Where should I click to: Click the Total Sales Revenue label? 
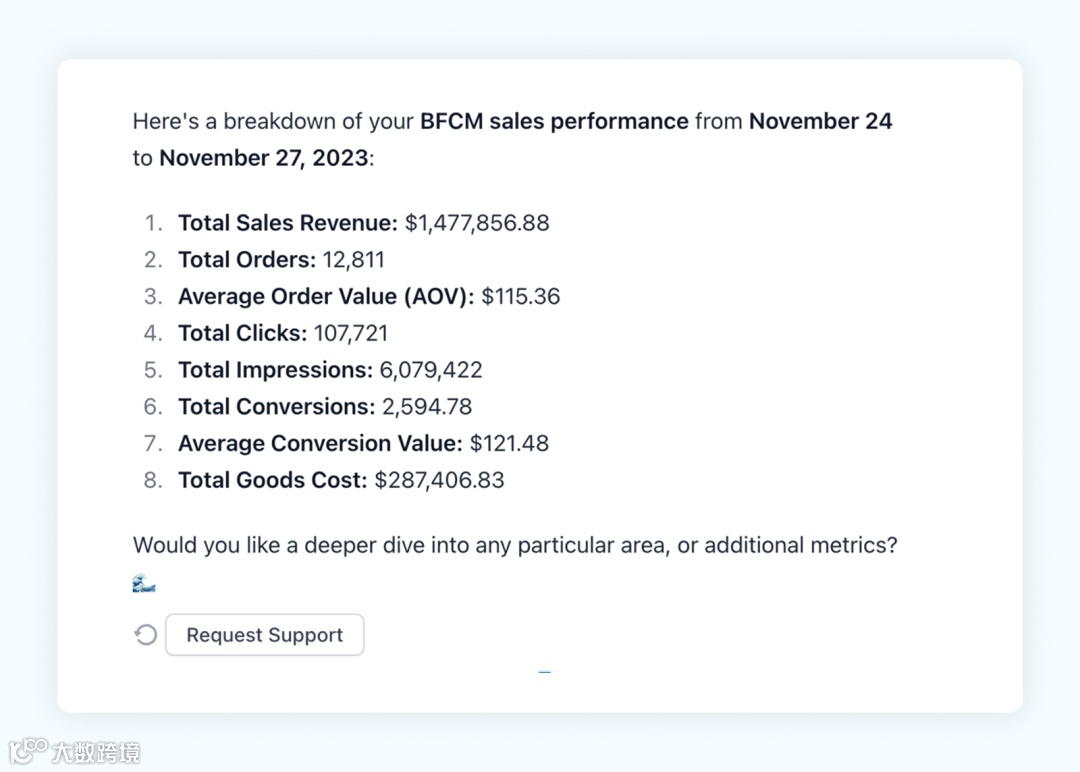288,223
